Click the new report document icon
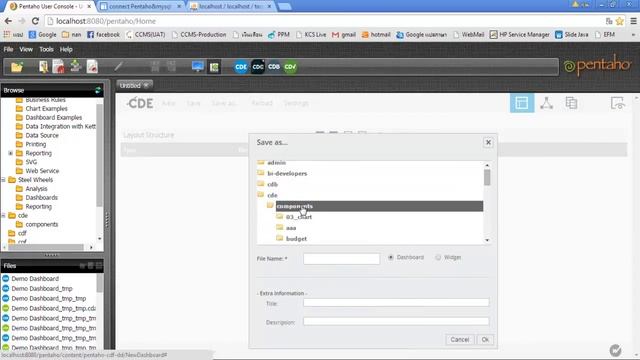Screen dimensions: 640x360 44,67
